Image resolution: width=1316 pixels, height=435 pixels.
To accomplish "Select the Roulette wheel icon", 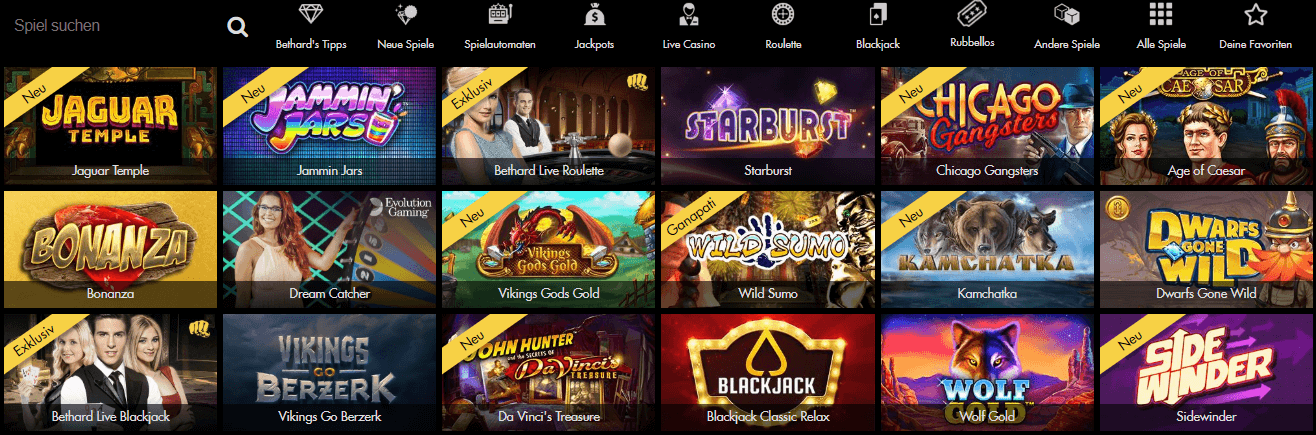I will [x=783, y=15].
